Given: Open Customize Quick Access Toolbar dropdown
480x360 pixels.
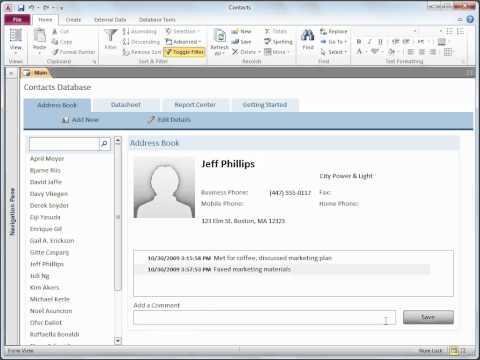Looking at the screenshot, I should [61, 8].
